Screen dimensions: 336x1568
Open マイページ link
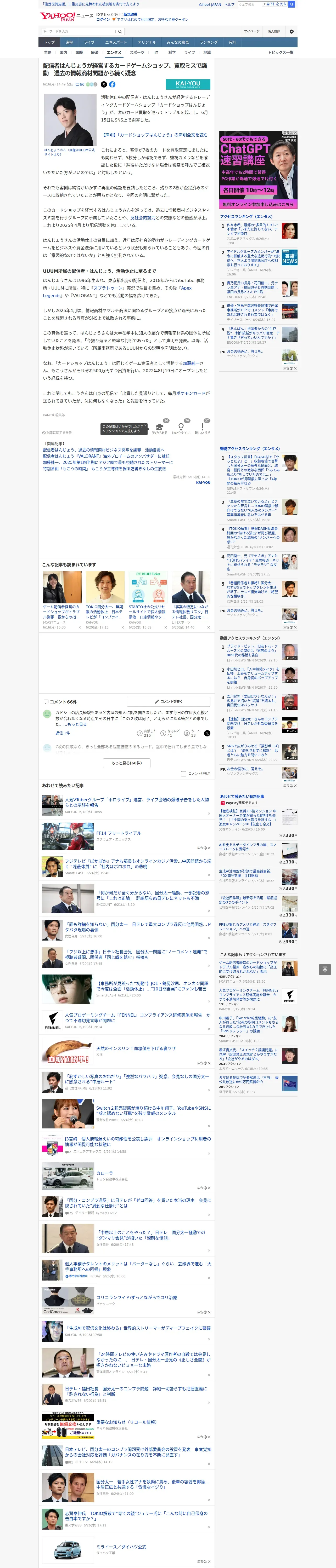click(x=251, y=32)
